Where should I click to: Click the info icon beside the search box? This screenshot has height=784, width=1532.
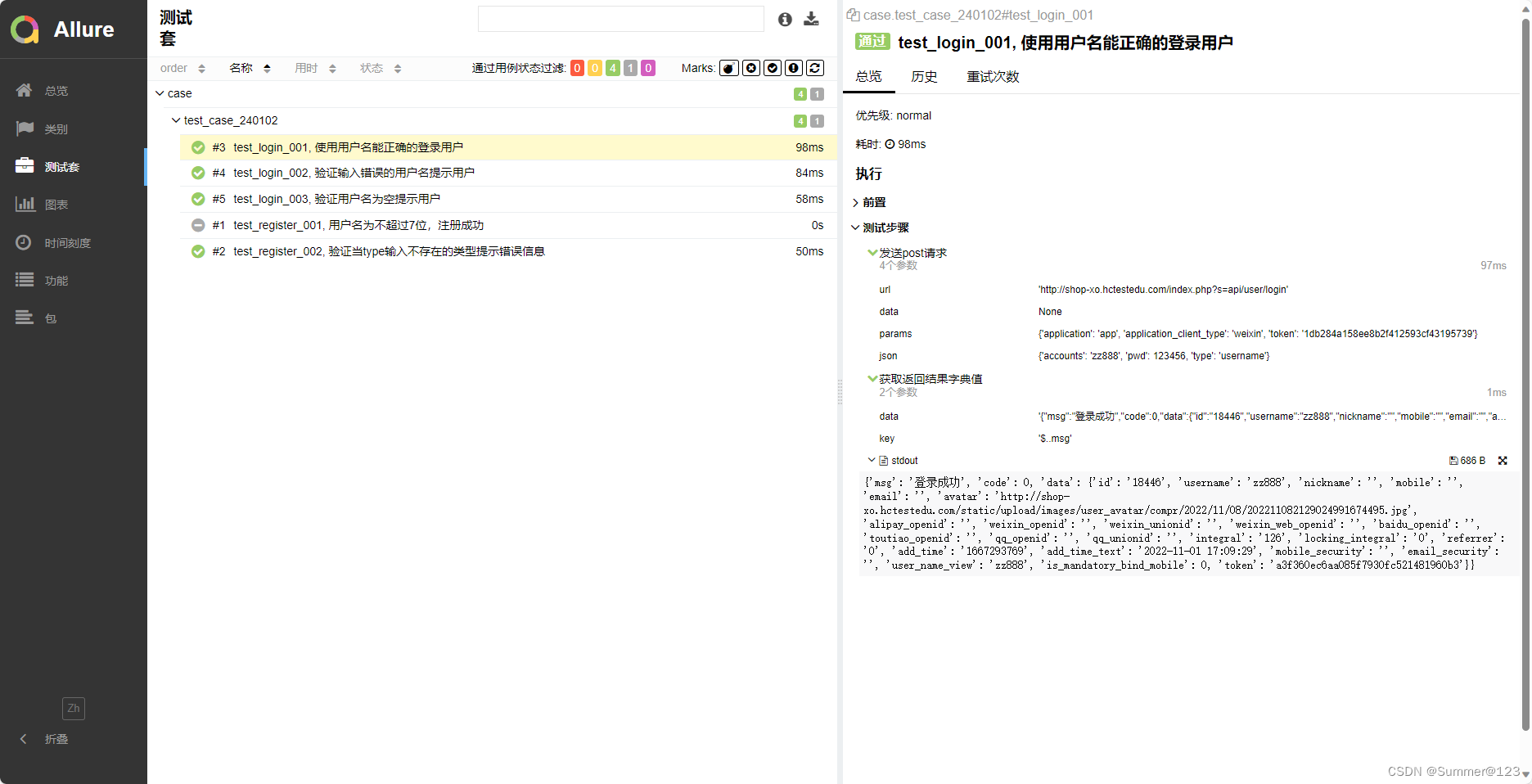785,19
